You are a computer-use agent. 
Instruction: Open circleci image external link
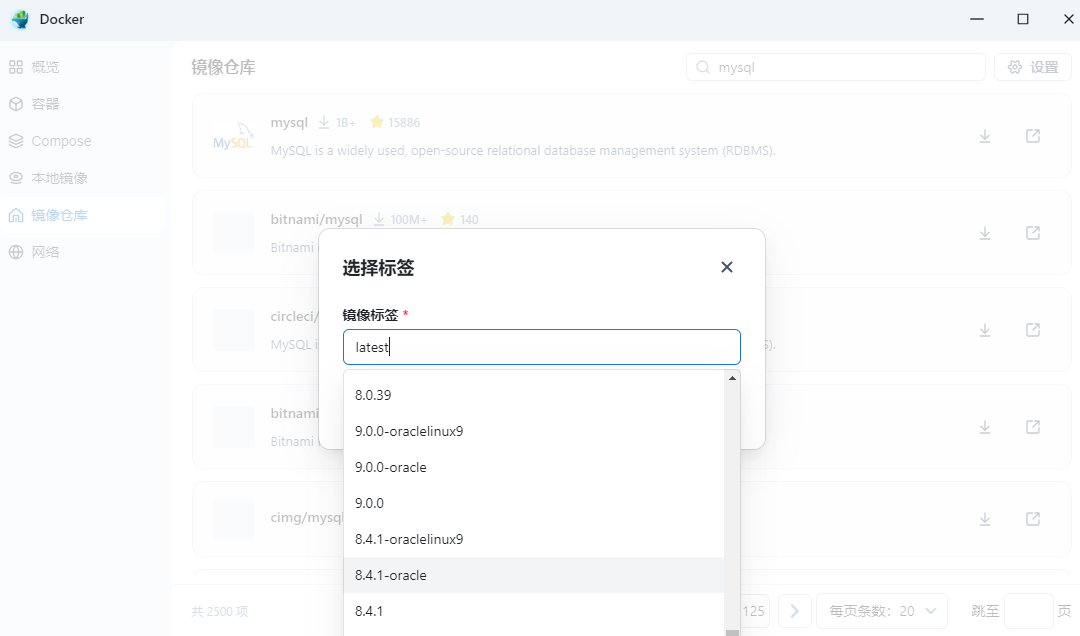1032,330
